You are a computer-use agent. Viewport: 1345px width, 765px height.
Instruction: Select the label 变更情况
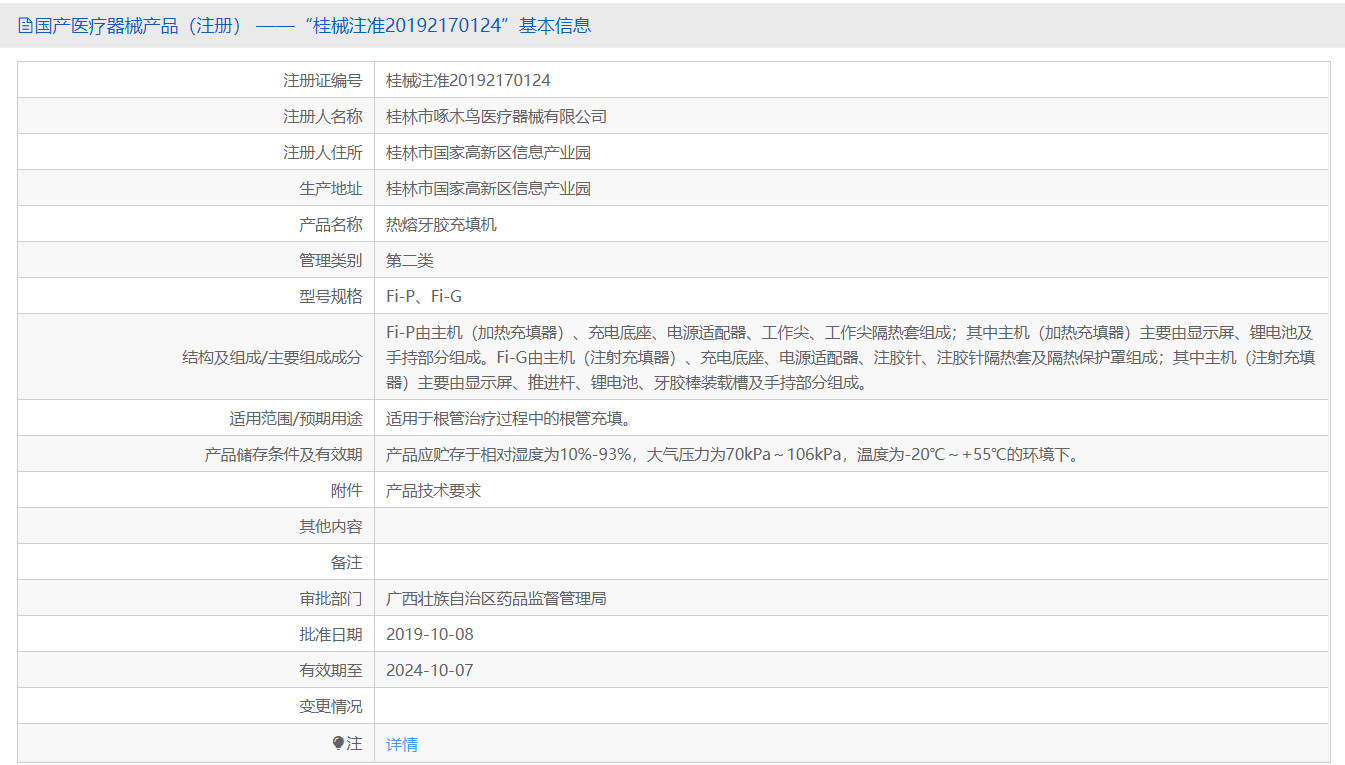(331, 706)
